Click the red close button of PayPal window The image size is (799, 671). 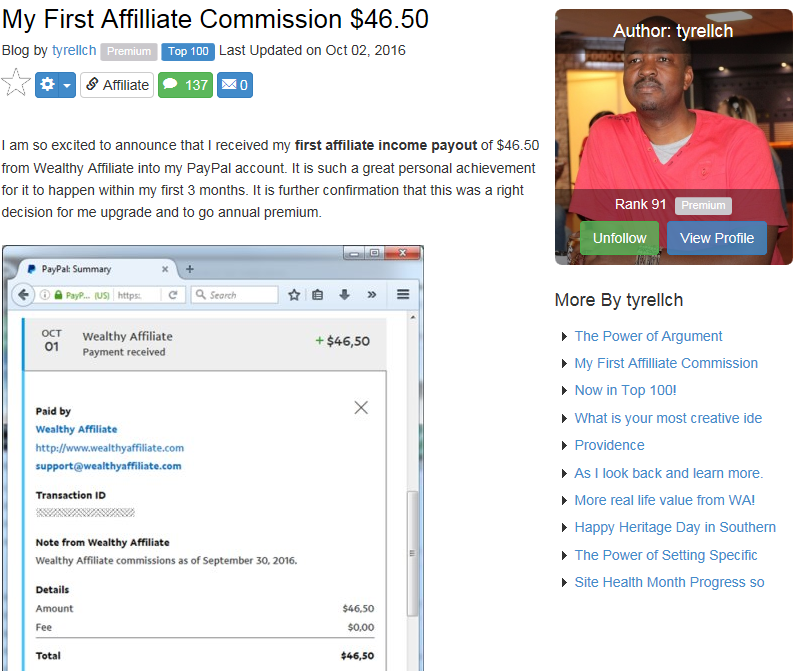pyautogui.click(x=403, y=253)
